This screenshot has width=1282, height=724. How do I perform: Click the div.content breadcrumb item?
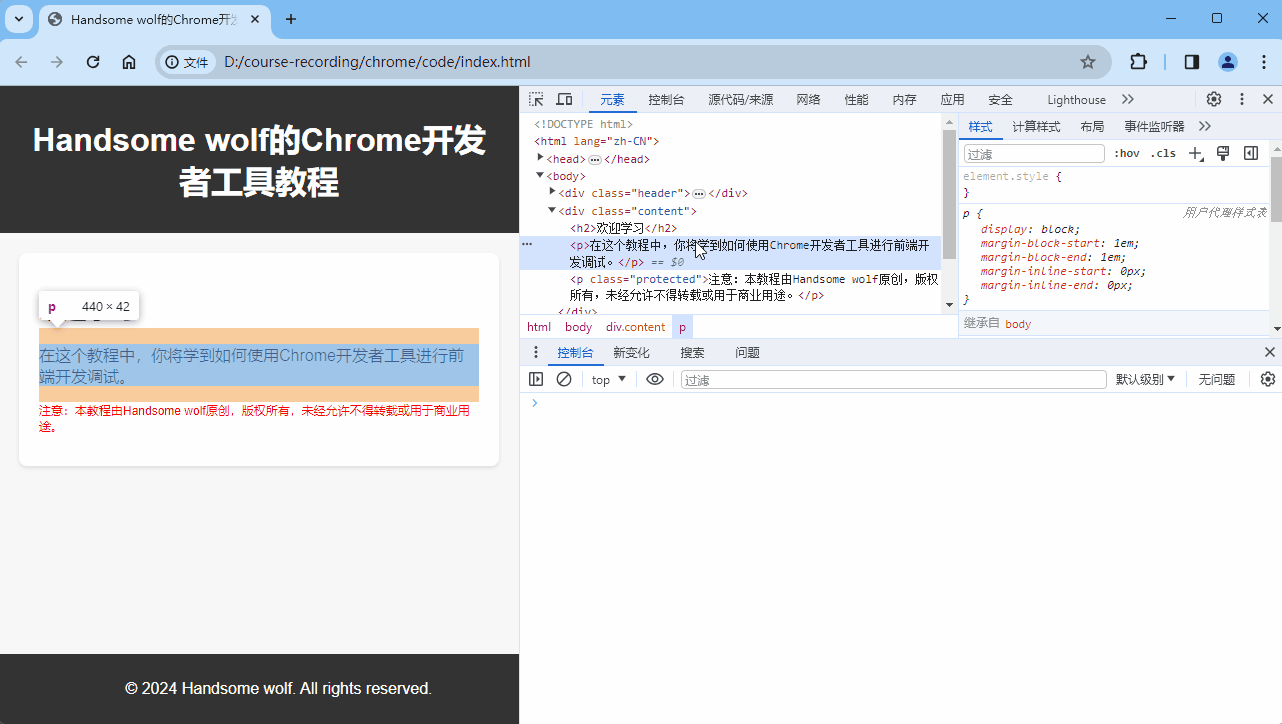(635, 327)
